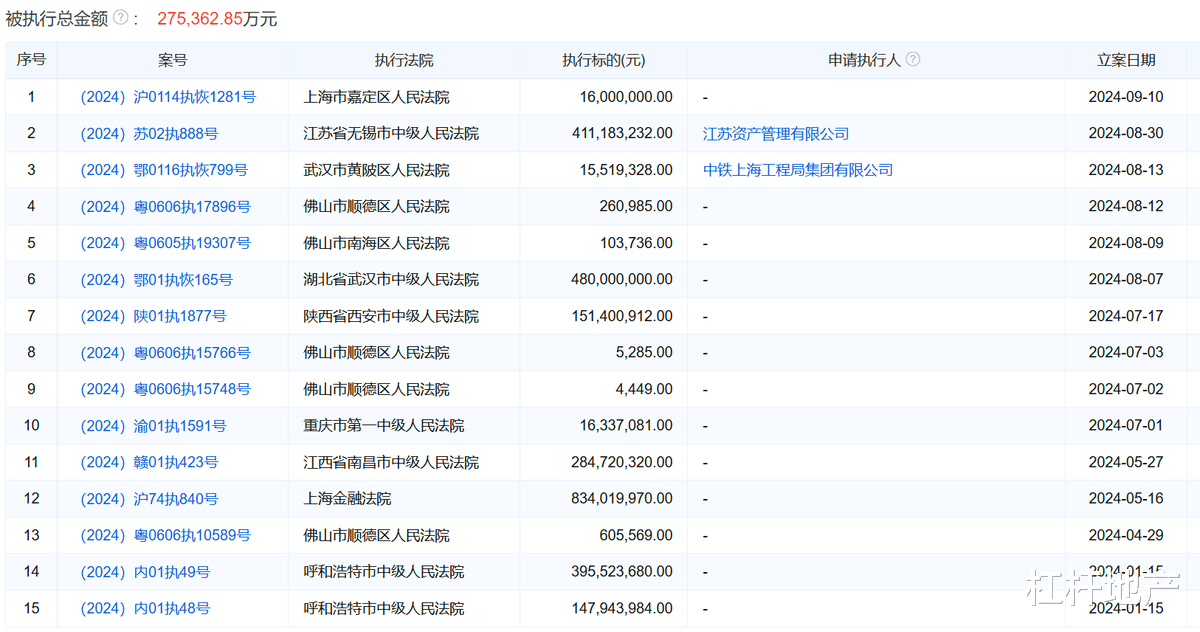Click court cell 上海市嘉定区人民法院
1200x632 pixels.
click(376, 97)
